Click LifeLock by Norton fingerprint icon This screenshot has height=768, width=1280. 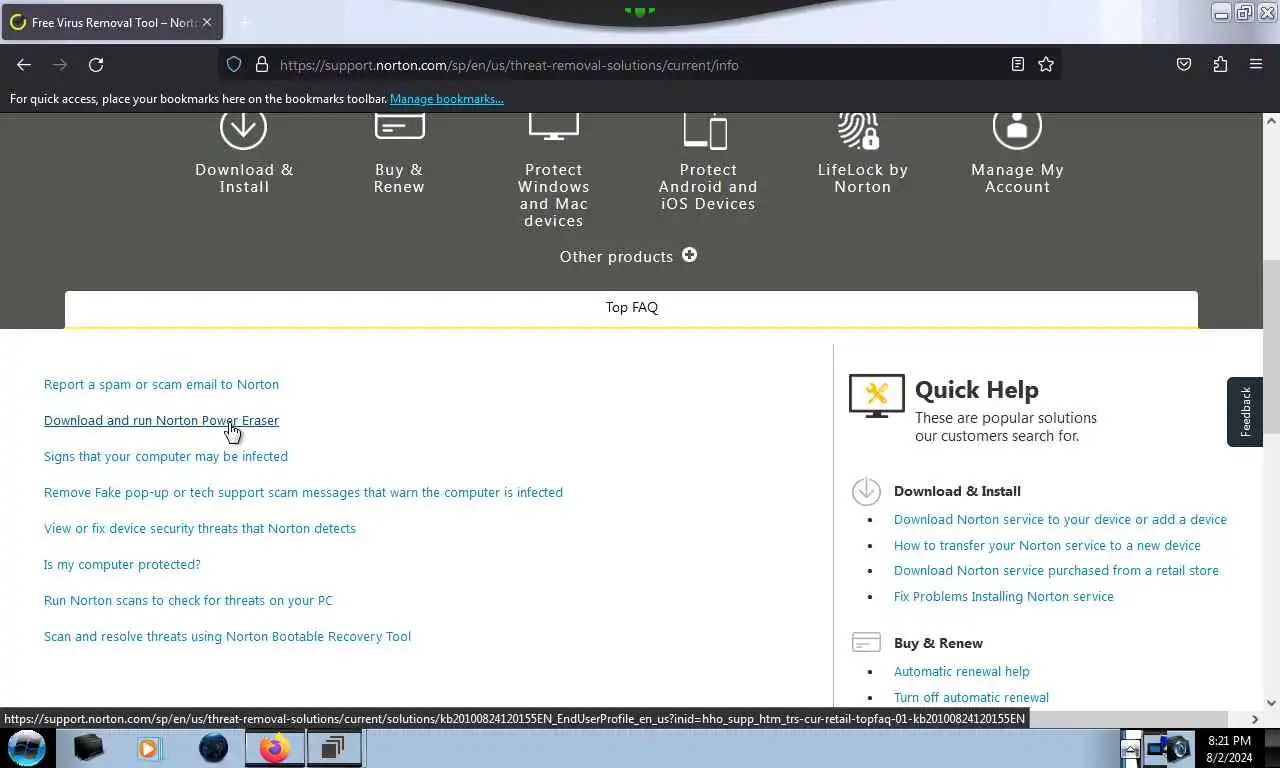point(859,130)
